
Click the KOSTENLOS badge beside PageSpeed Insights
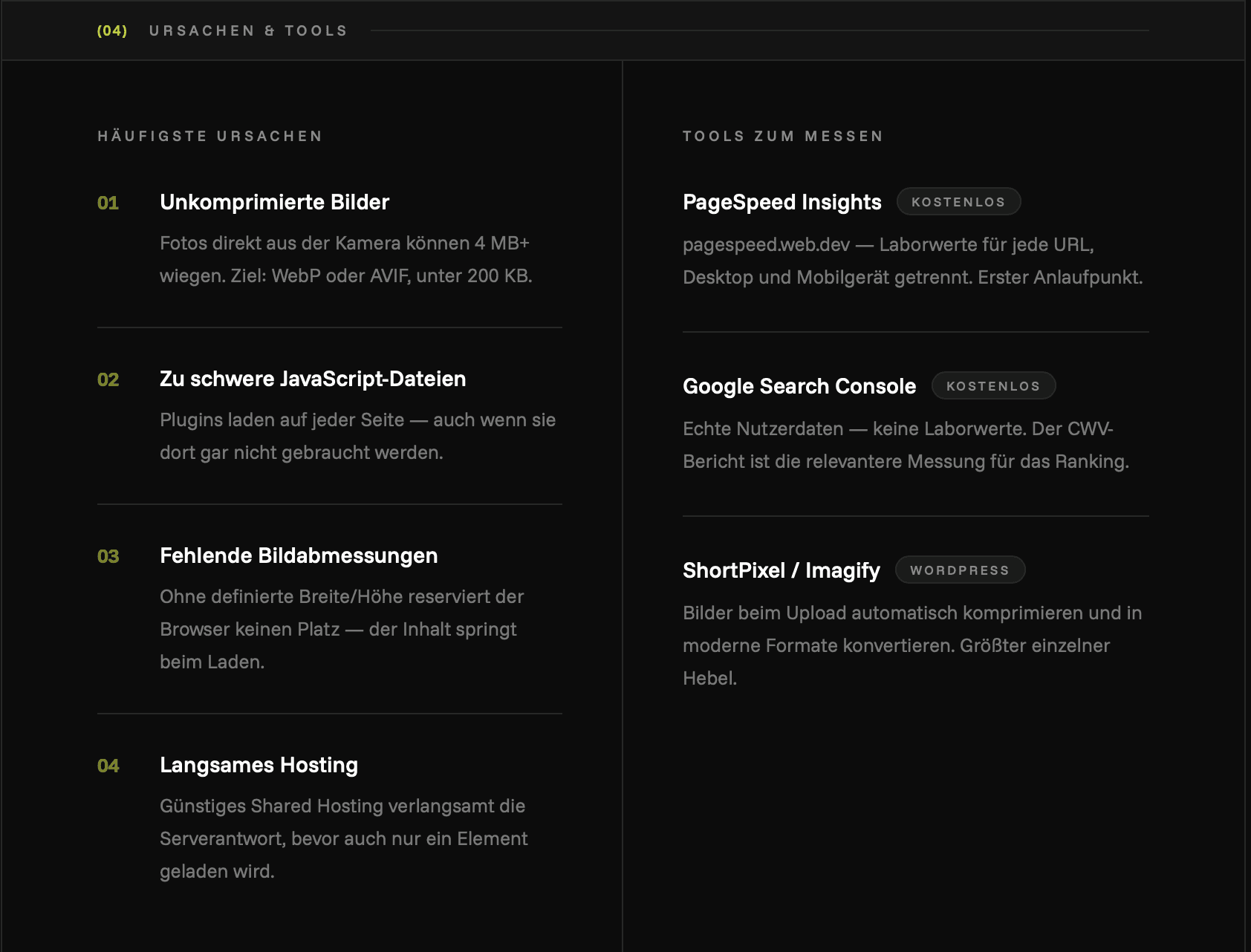click(958, 202)
